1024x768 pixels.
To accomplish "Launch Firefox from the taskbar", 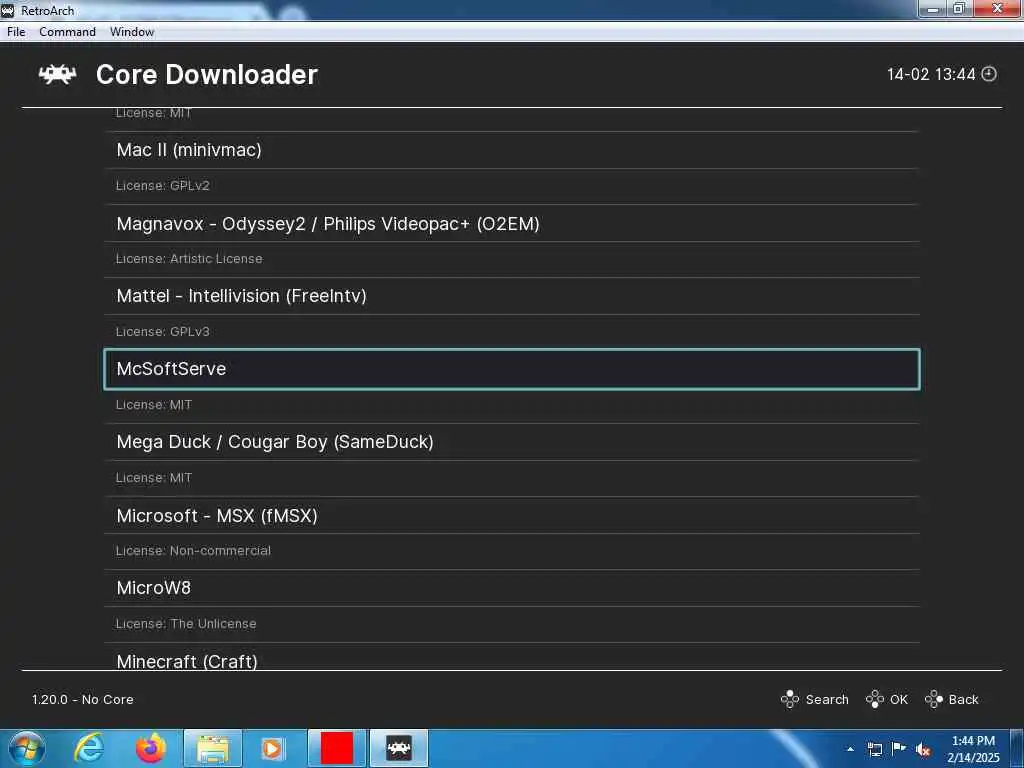I will [151, 748].
